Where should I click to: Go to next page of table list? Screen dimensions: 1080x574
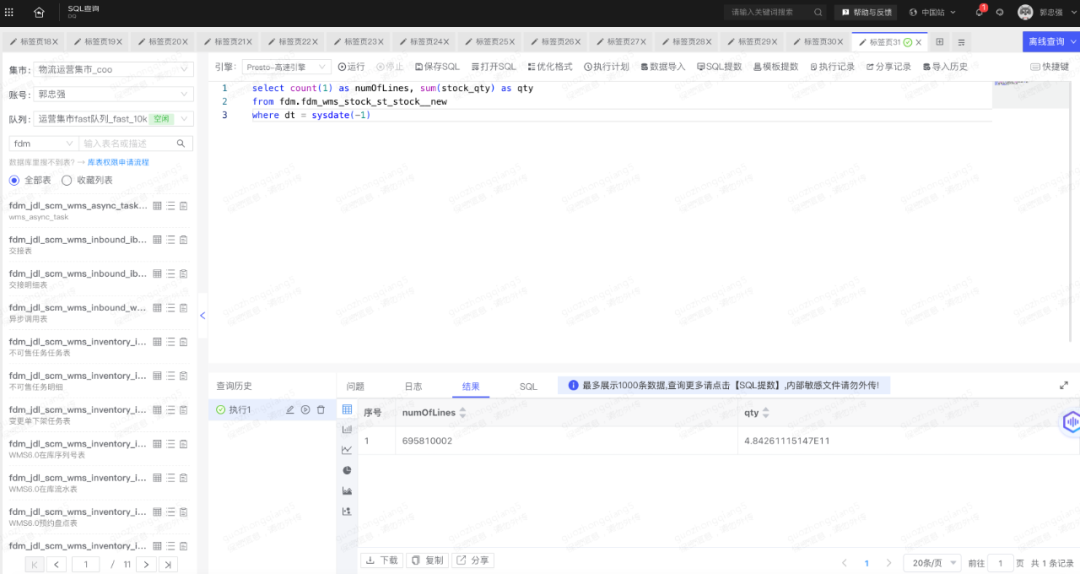click(146, 564)
